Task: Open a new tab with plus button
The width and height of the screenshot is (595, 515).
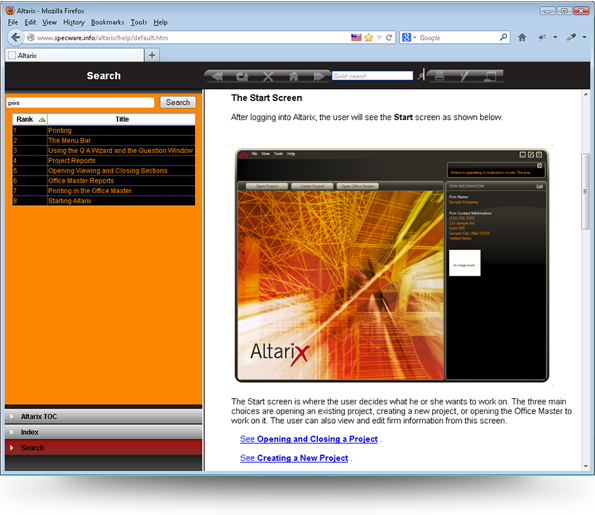Action: pos(152,55)
